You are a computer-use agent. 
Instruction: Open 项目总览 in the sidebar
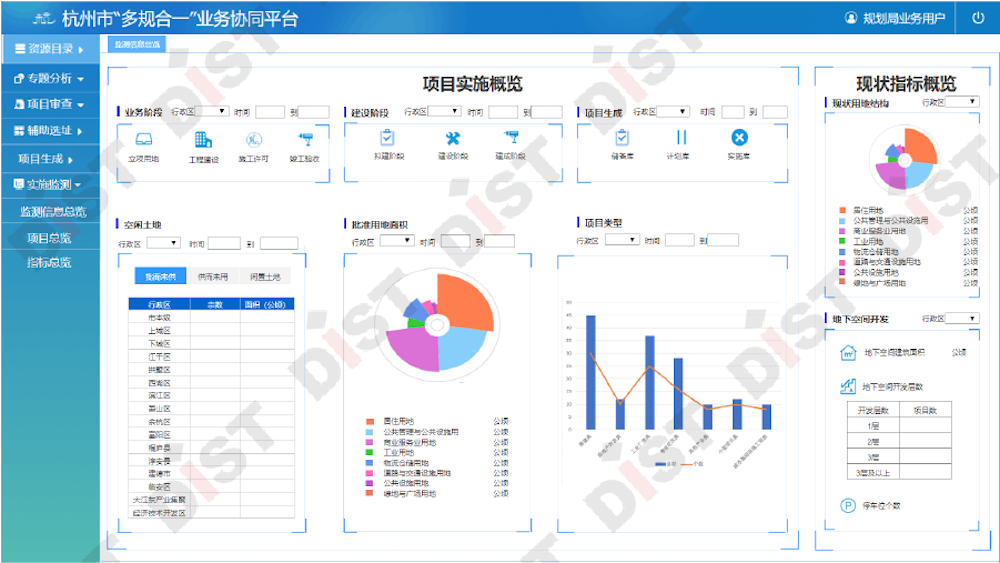click(x=49, y=237)
